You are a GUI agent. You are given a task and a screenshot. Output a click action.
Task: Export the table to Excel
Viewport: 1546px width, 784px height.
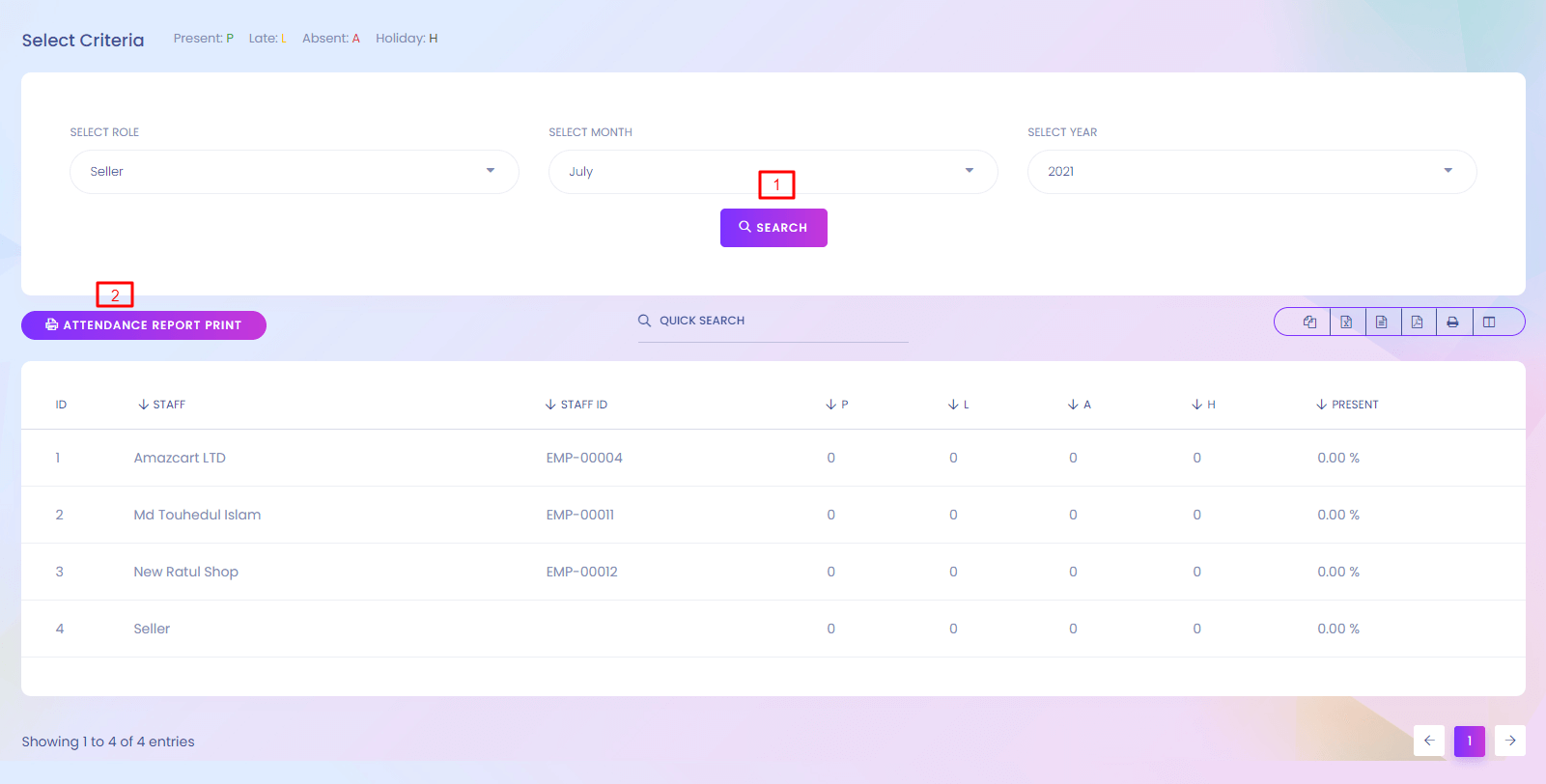[1346, 322]
